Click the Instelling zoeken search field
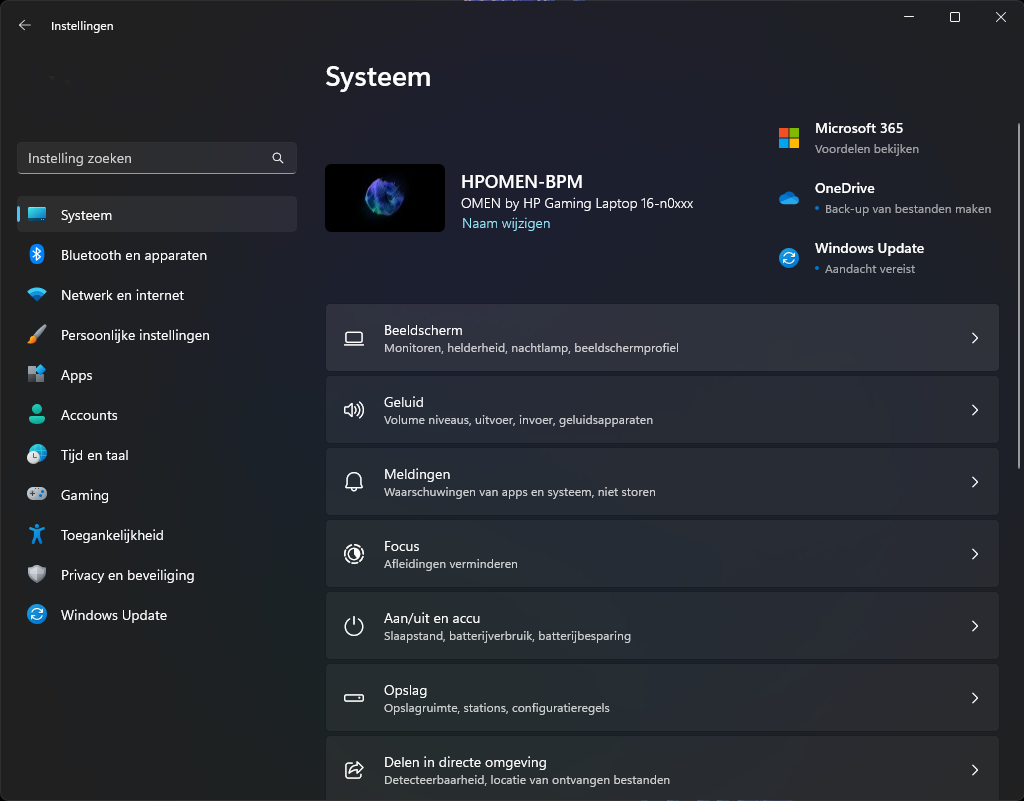The width and height of the screenshot is (1024, 801). coord(157,158)
